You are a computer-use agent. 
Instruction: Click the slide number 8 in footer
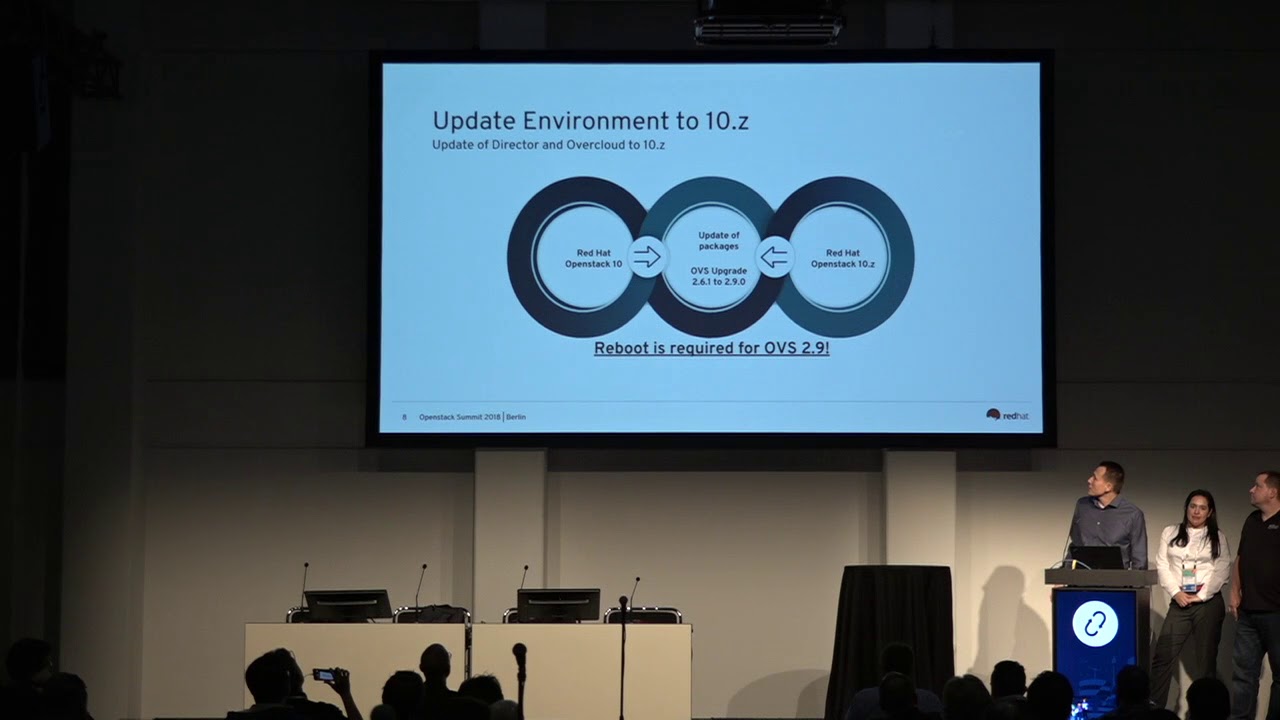[x=404, y=417]
